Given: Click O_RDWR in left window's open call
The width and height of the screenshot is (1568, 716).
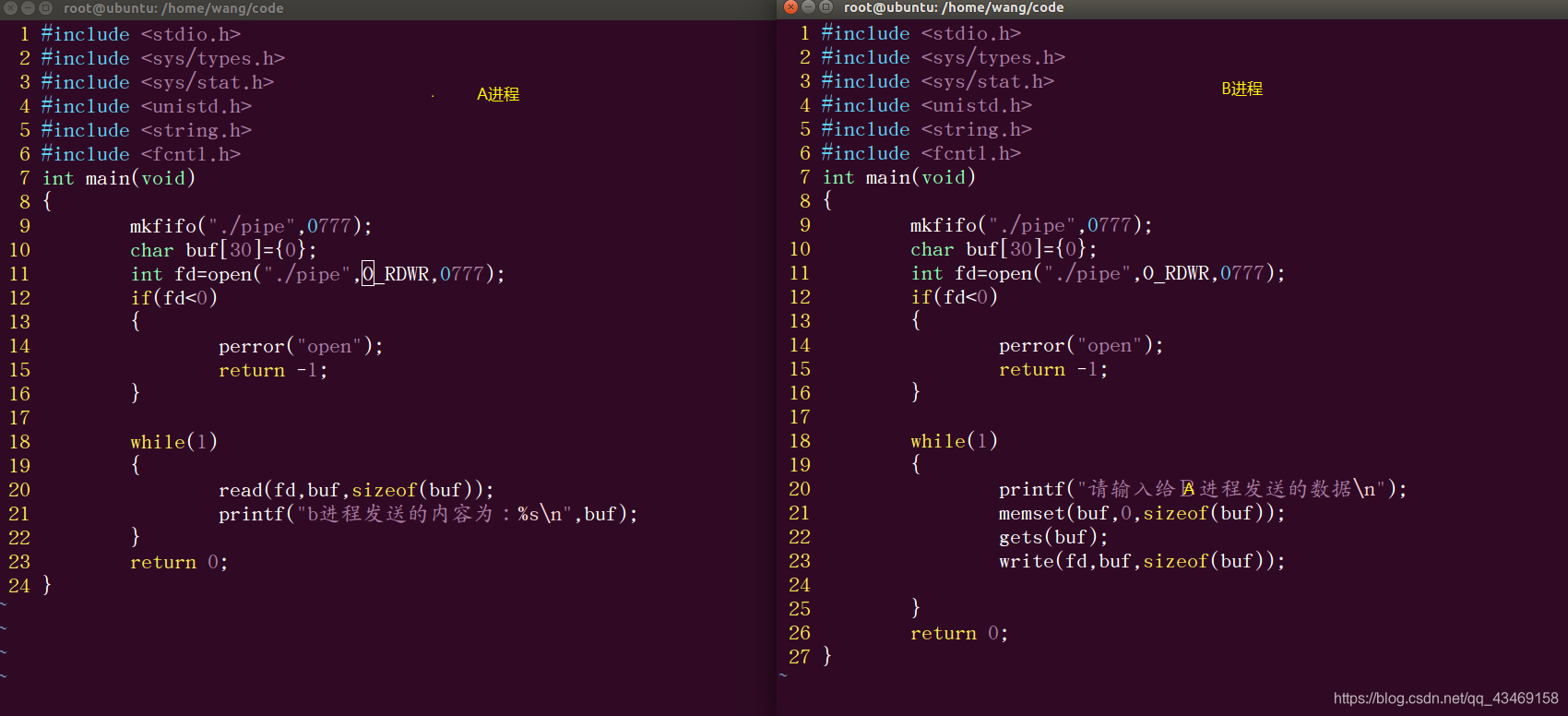Looking at the screenshot, I should 396,274.
